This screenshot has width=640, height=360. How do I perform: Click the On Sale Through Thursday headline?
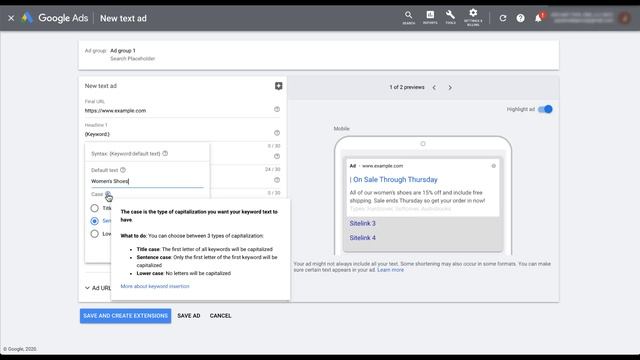coord(395,180)
